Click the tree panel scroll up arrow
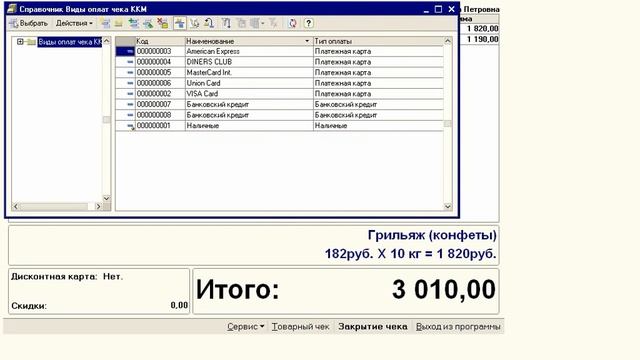Viewport: 640px width, 360px height. [x=107, y=41]
